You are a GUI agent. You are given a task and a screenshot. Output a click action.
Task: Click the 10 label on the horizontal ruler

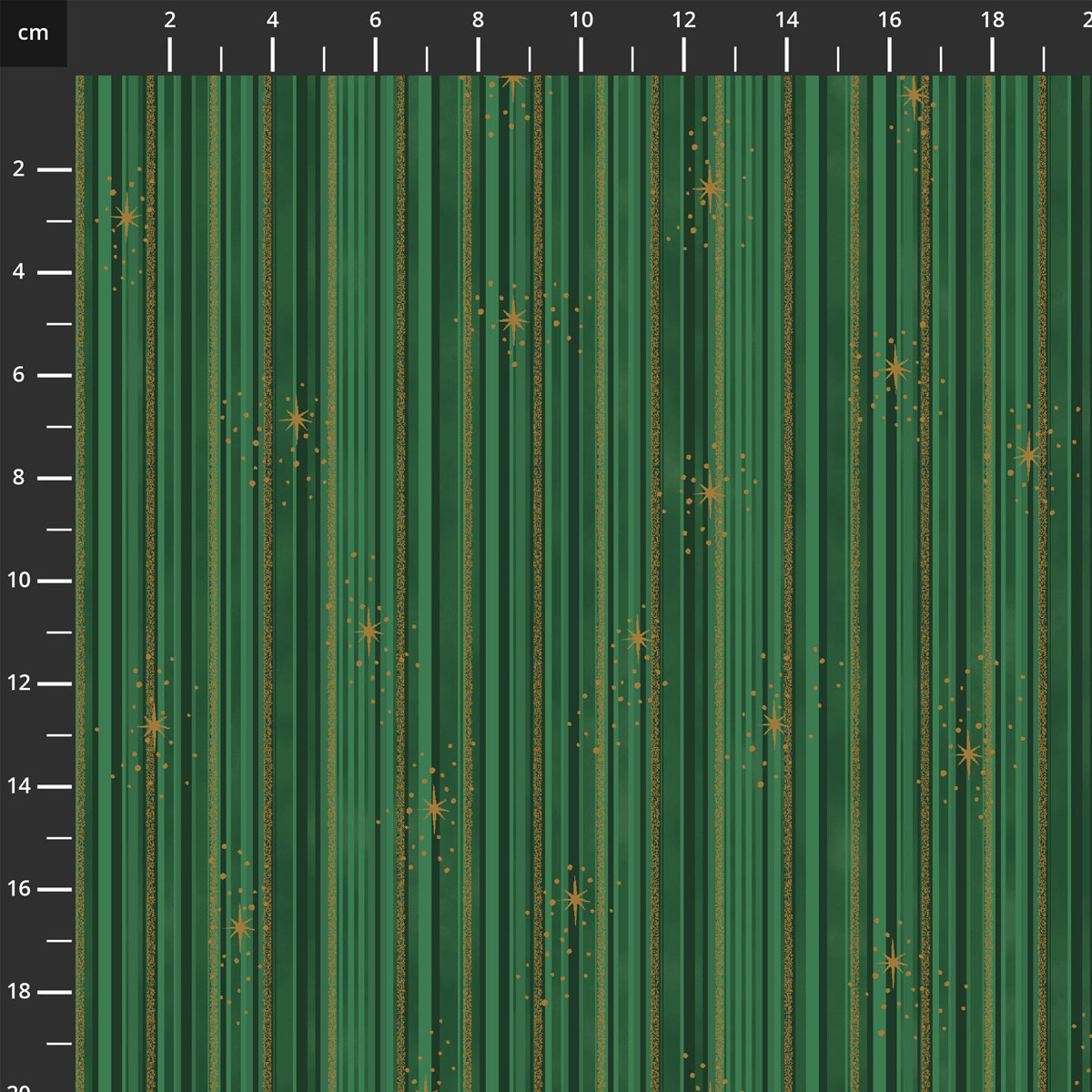tap(581, 21)
